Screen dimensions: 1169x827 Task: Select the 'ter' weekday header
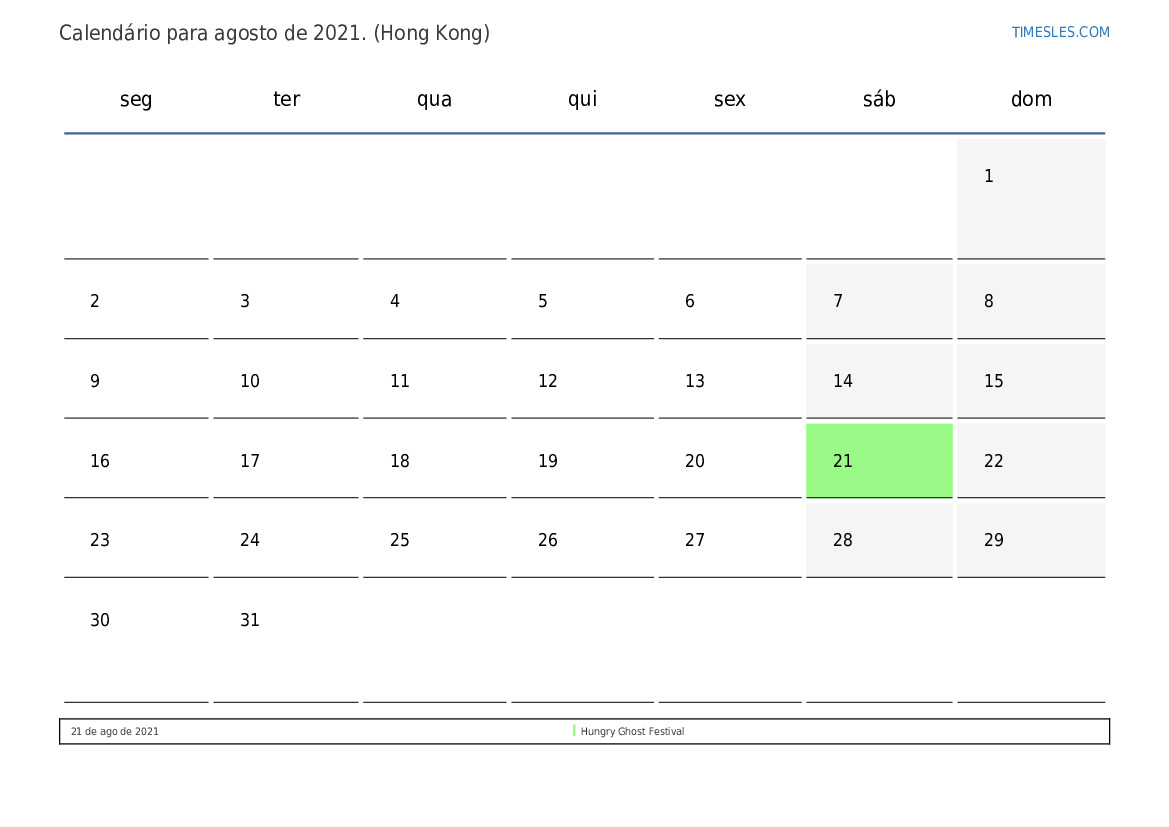click(x=286, y=98)
